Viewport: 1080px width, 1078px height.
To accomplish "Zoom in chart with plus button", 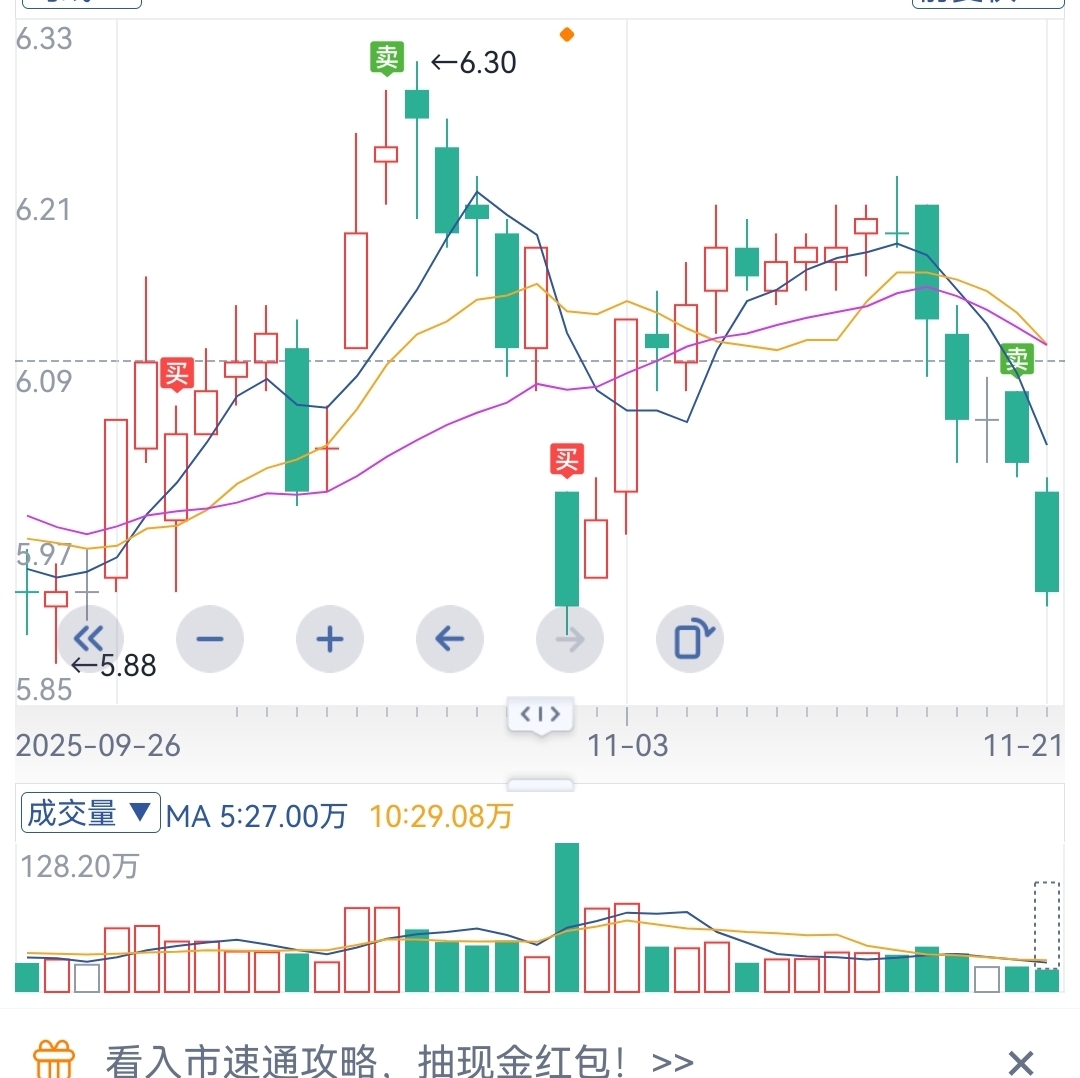I will [x=330, y=639].
